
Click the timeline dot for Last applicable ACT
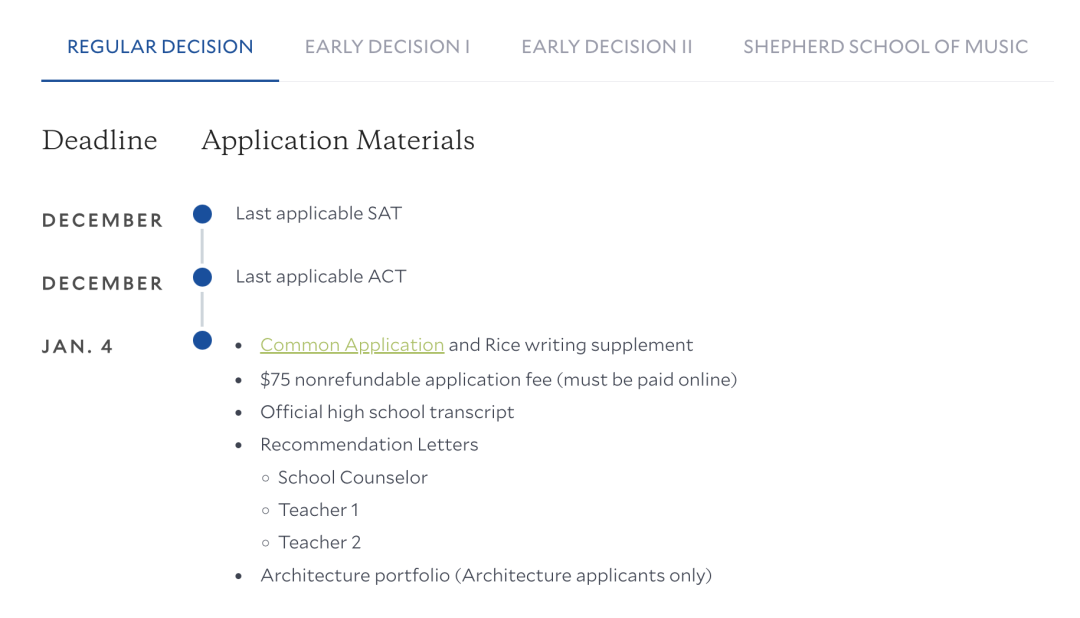(x=202, y=277)
